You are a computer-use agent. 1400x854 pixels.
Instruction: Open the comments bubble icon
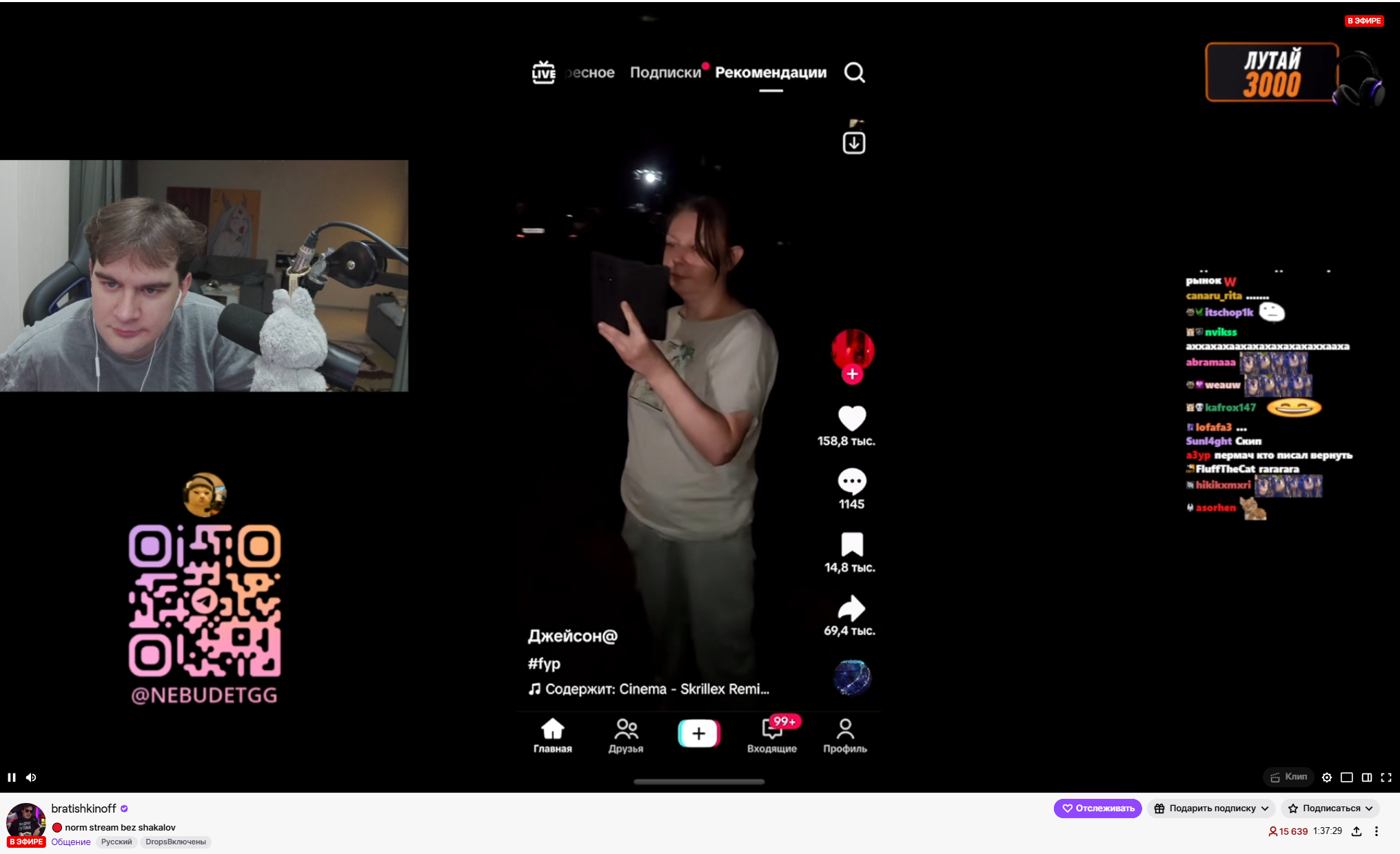(x=851, y=481)
